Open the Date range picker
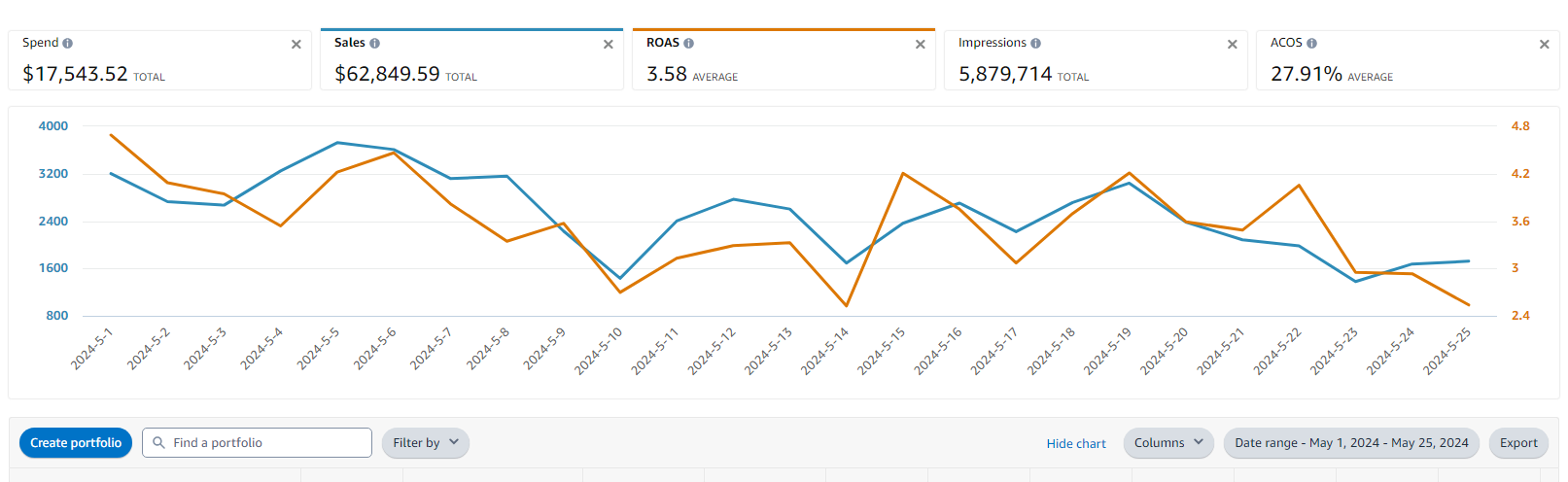 click(x=1351, y=443)
